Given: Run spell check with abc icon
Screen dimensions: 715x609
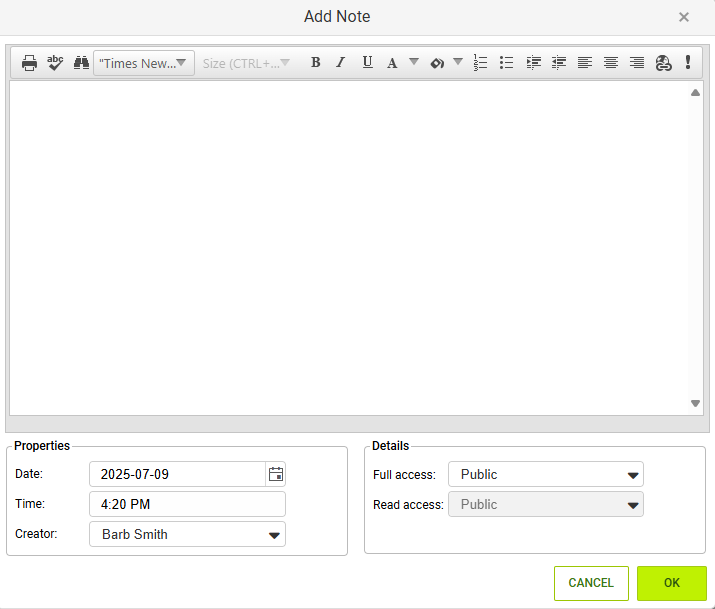Looking at the screenshot, I should (55, 62).
